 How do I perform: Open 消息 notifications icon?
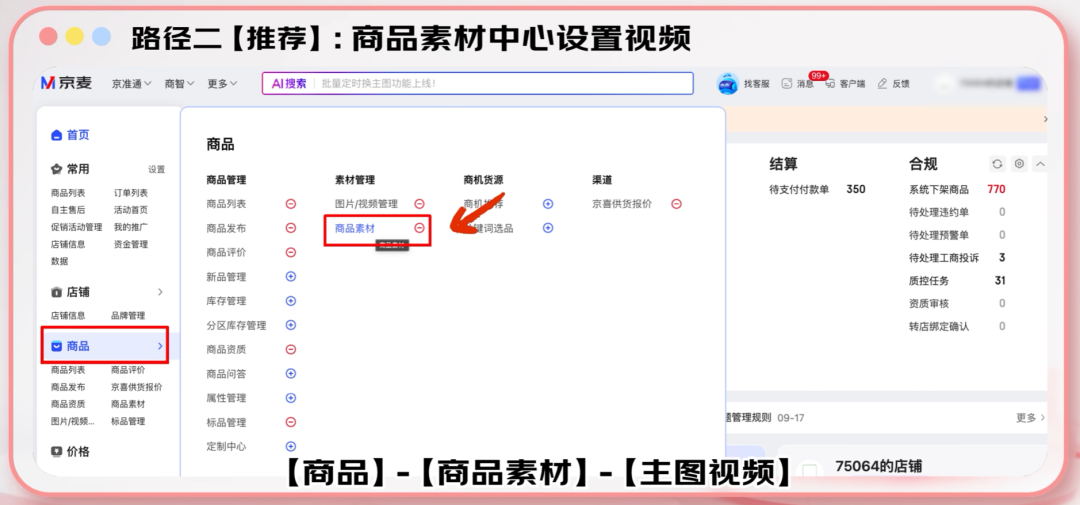coord(787,83)
